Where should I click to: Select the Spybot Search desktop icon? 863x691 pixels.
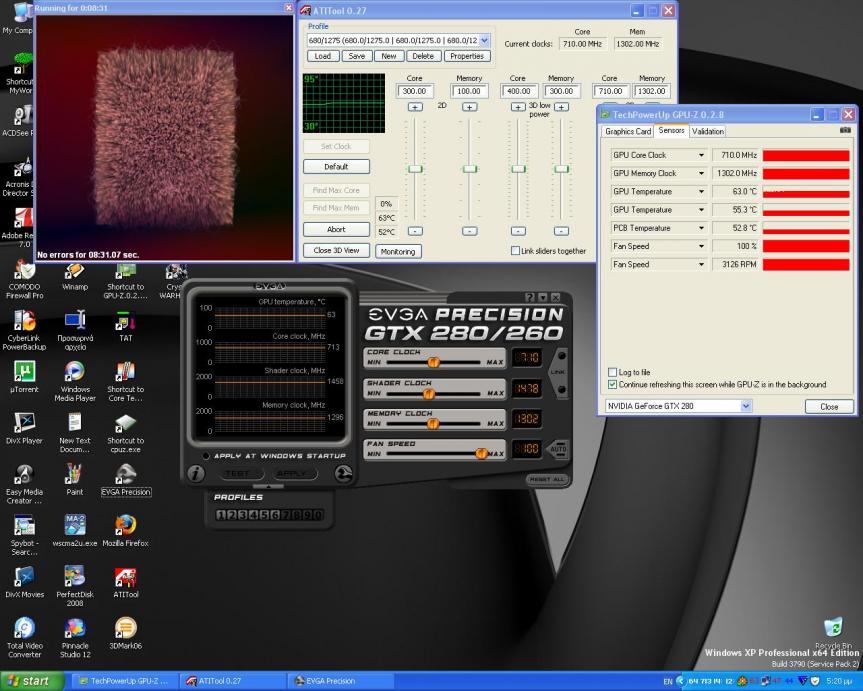coord(24,535)
